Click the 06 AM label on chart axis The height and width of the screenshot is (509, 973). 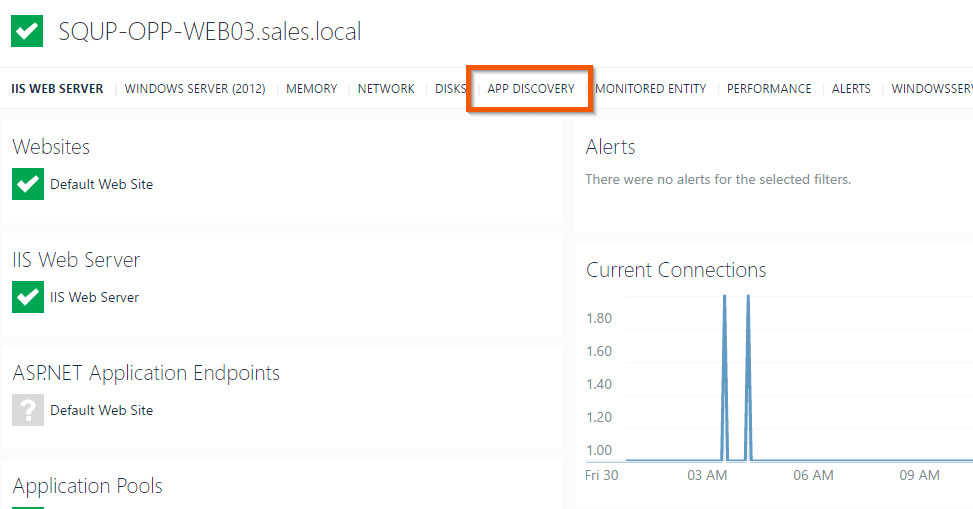[813, 475]
